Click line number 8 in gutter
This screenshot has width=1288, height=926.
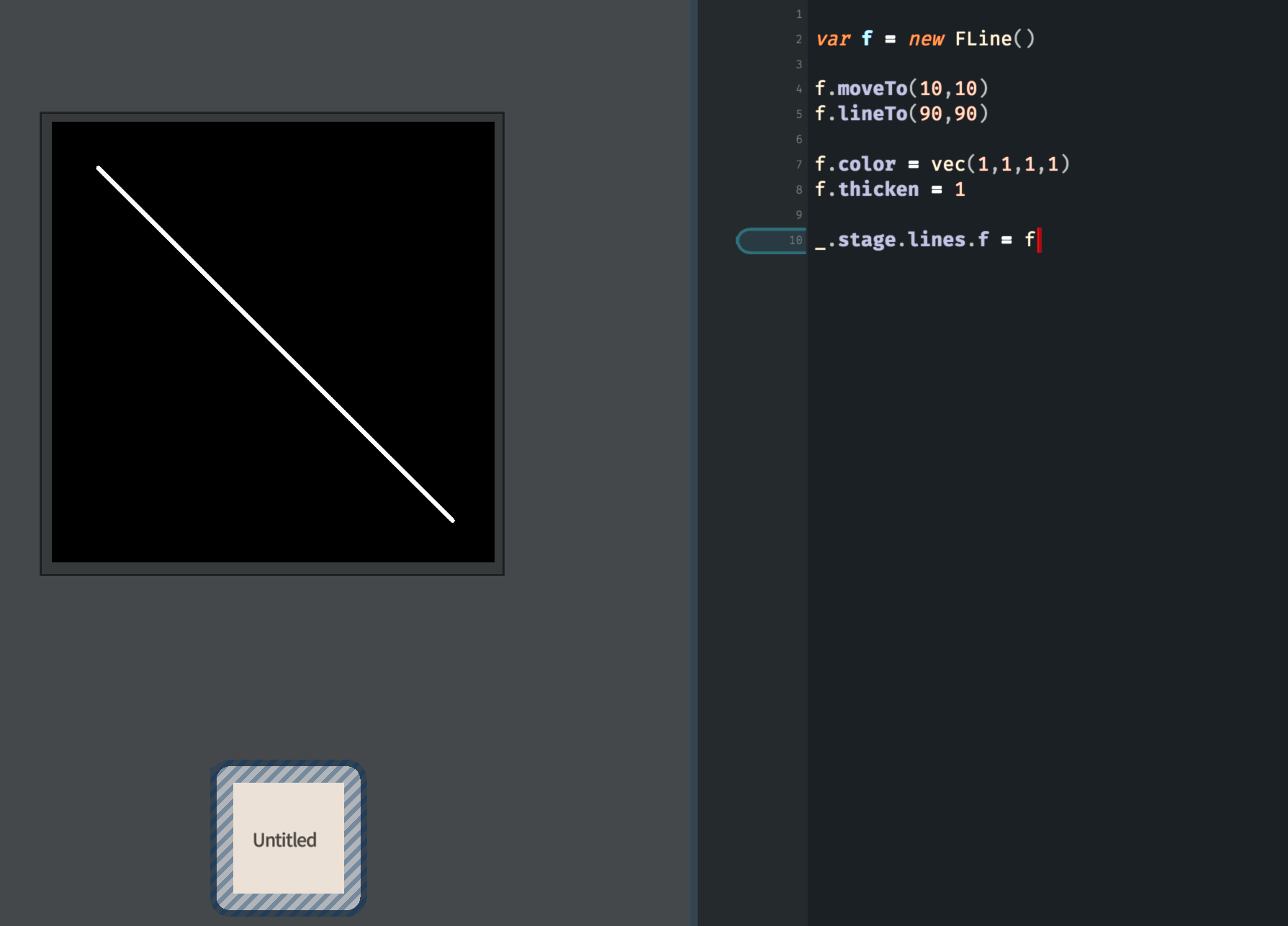point(798,190)
